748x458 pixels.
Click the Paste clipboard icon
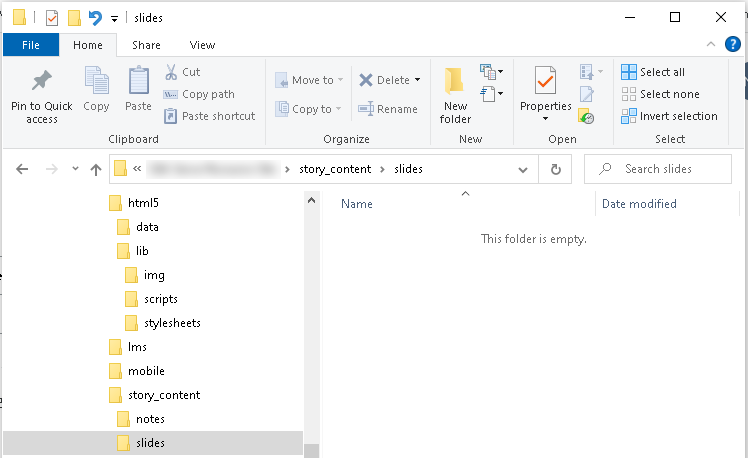(x=139, y=82)
